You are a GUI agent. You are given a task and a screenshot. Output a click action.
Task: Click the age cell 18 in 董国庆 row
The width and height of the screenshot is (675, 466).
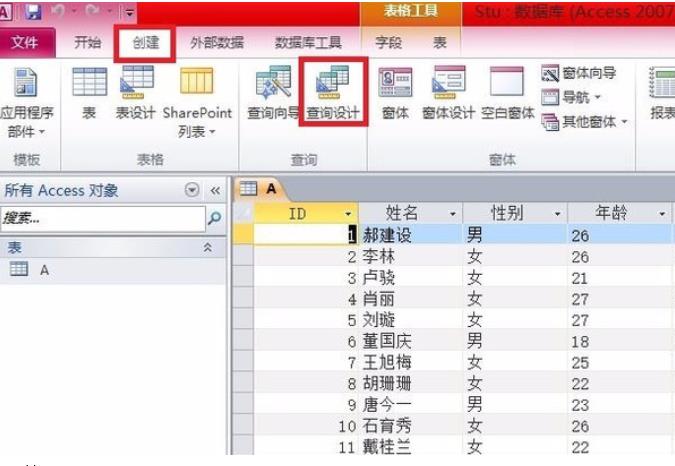620,341
